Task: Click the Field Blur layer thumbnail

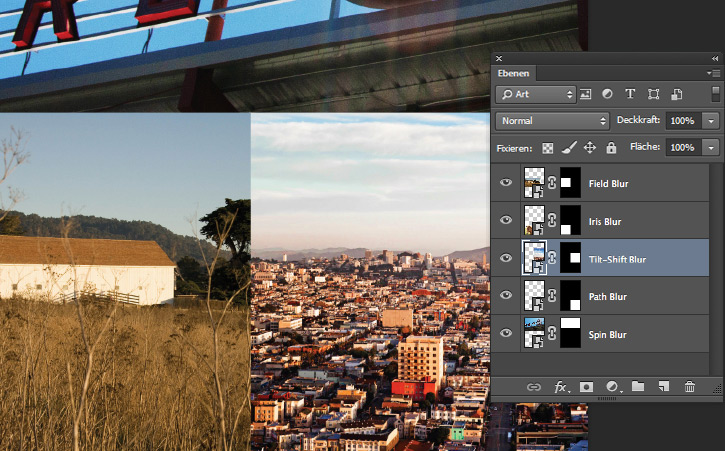Action: [534, 183]
